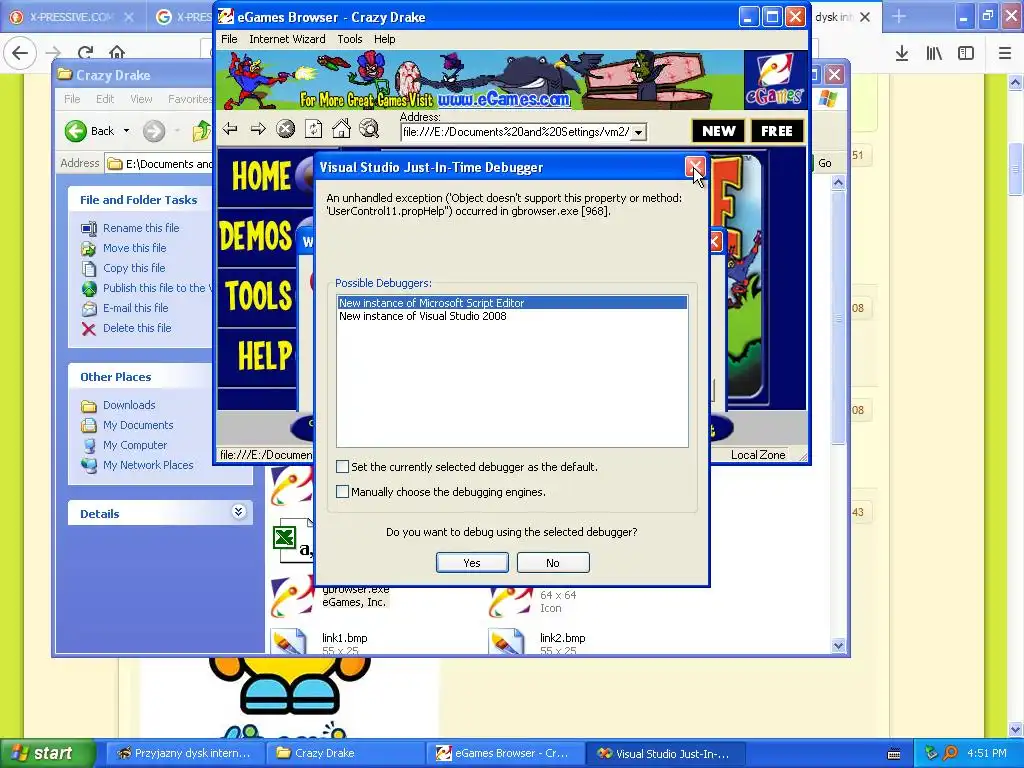
Task: Click the Home house icon in eGames Browser
Action: (x=341, y=129)
